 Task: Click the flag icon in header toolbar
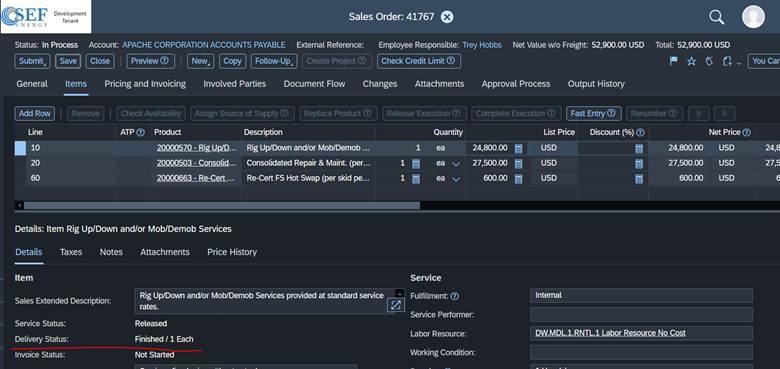coord(674,61)
